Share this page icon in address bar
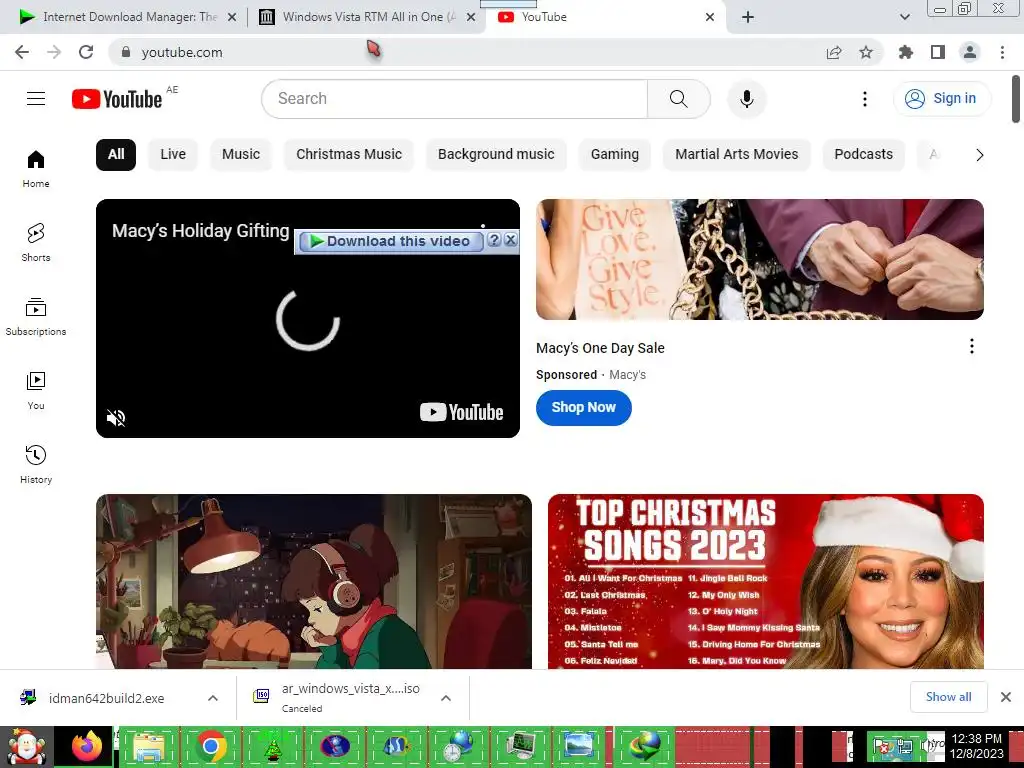Viewport: 1024px width, 768px height. (834, 52)
